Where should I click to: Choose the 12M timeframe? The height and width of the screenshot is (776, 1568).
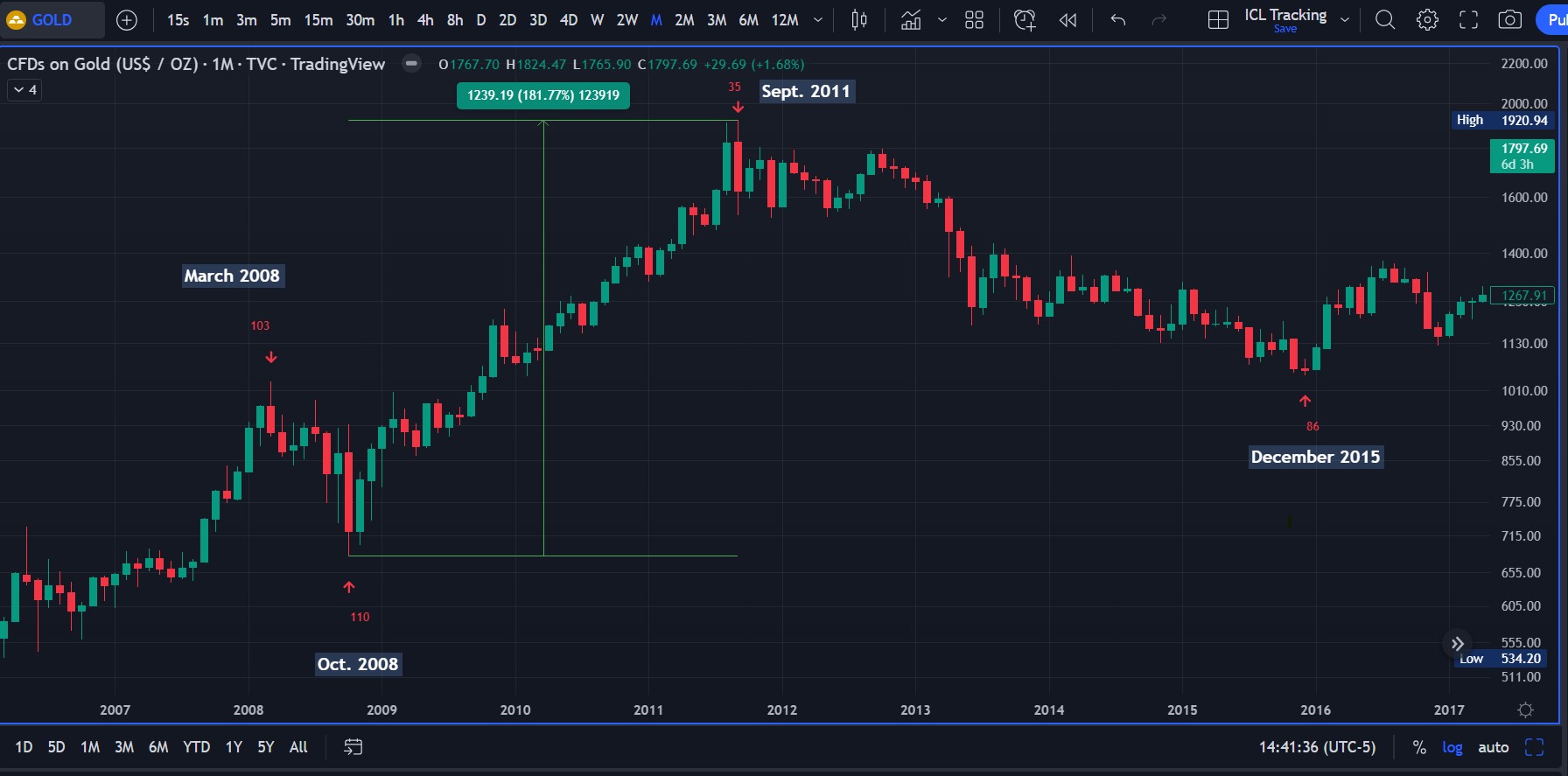pos(785,20)
